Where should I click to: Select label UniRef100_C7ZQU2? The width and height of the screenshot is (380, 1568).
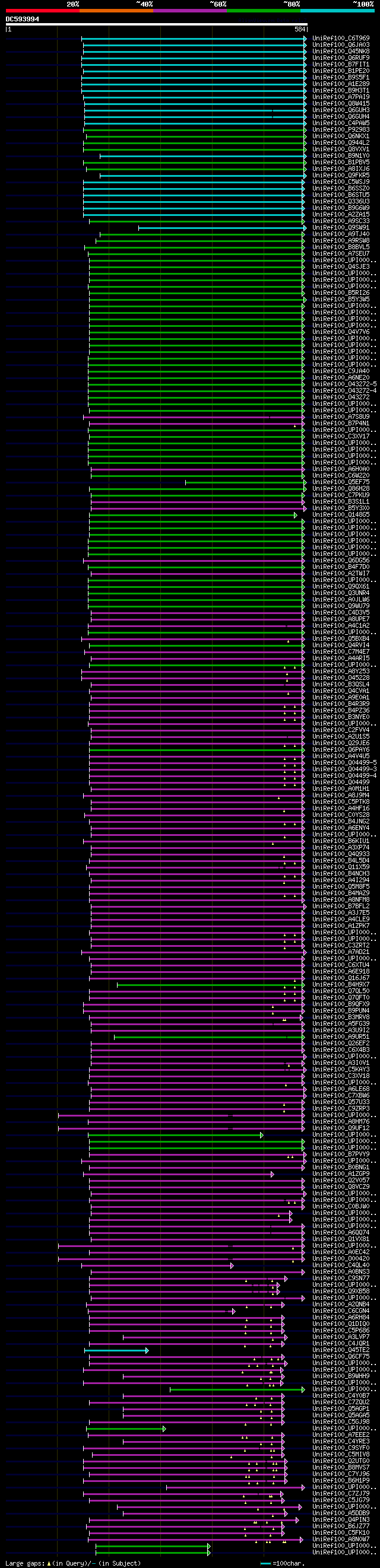click(341, 1402)
